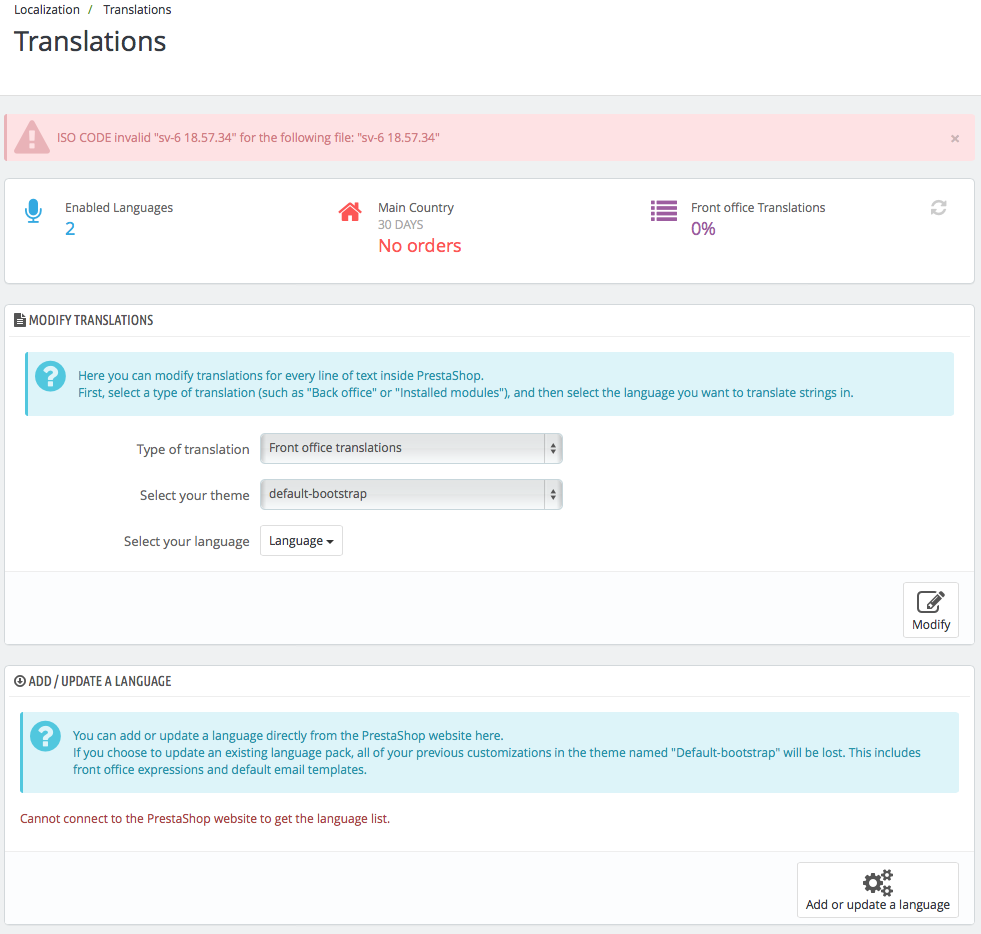Click the red home Main Country icon
Image resolution: width=981 pixels, height=934 pixels.
pyautogui.click(x=350, y=211)
